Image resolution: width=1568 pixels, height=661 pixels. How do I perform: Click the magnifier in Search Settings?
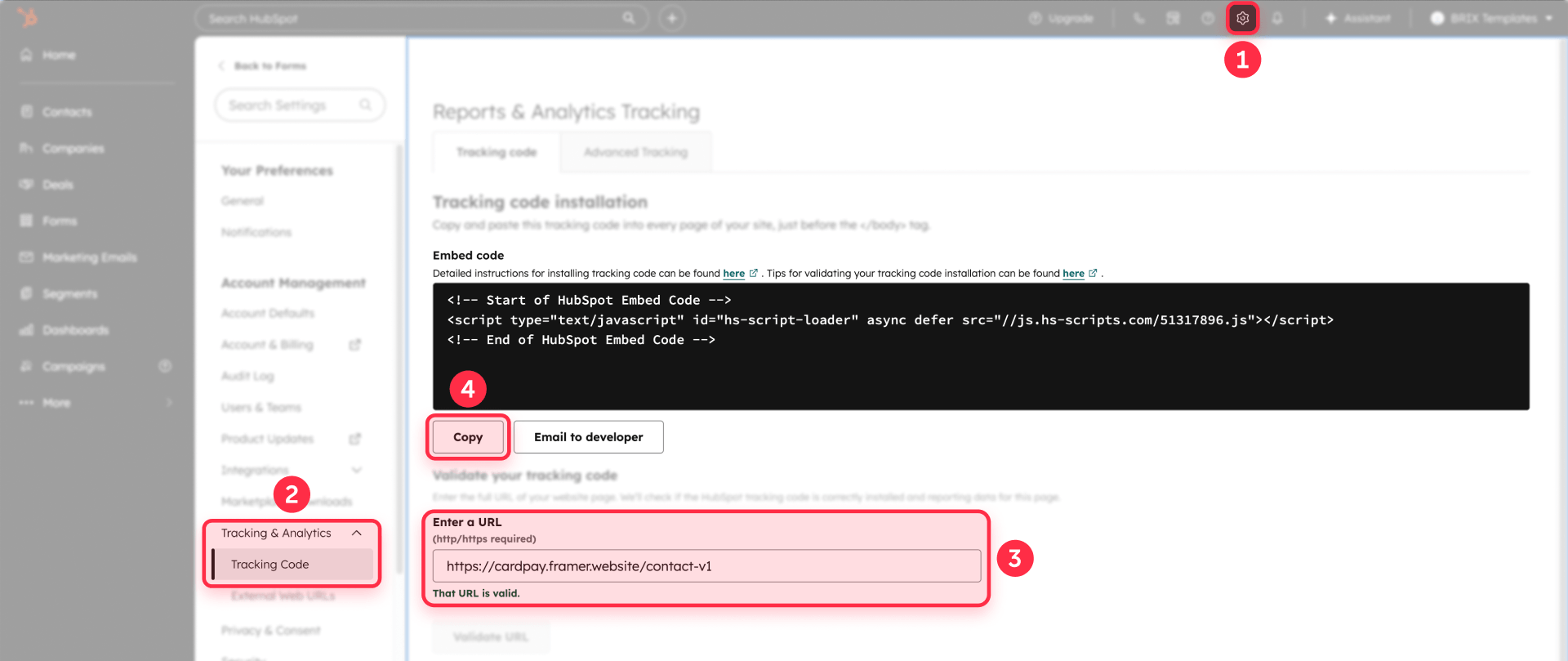pyautogui.click(x=365, y=105)
